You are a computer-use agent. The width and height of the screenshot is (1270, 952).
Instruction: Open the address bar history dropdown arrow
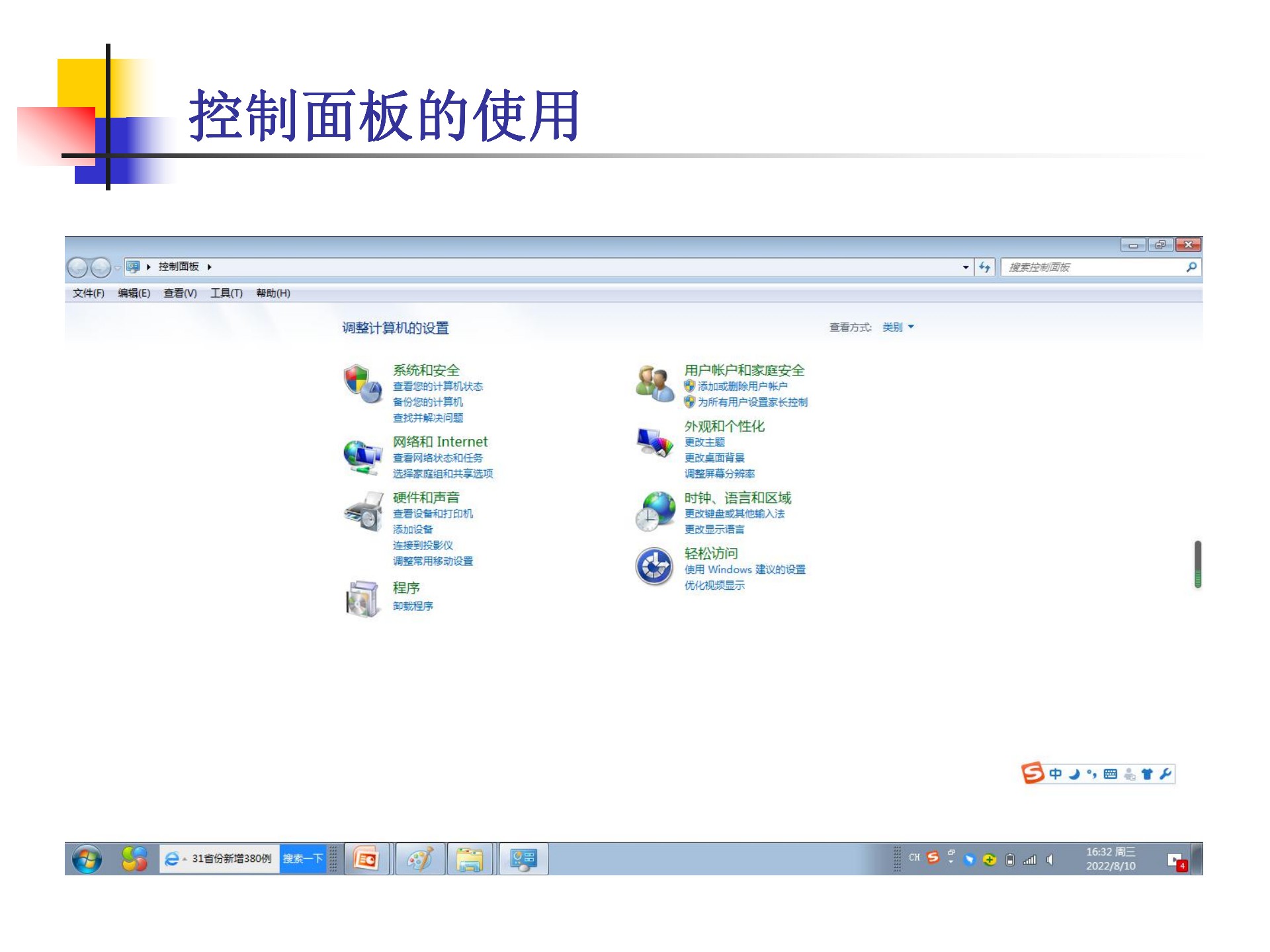click(966, 267)
